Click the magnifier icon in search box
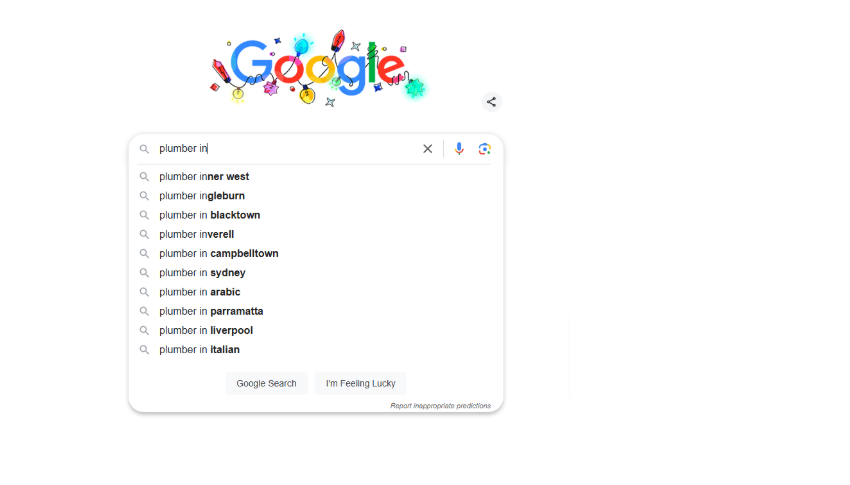This screenshot has width=850, height=485. [144, 149]
